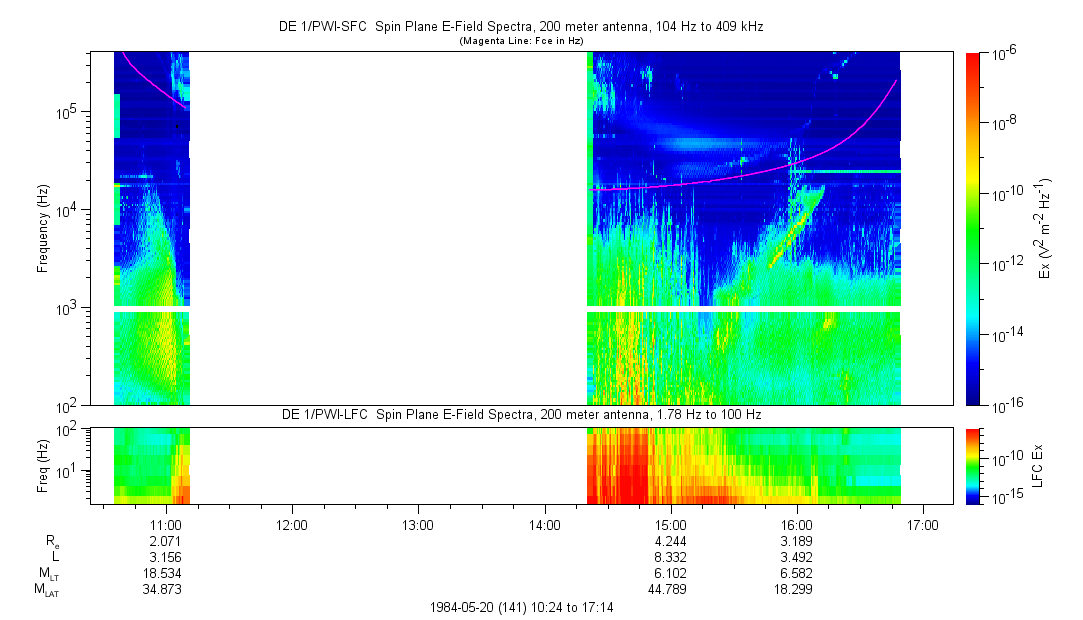Screen dimensions: 1083x620
Task: Select the L value 3.156
Action: click(x=165, y=557)
